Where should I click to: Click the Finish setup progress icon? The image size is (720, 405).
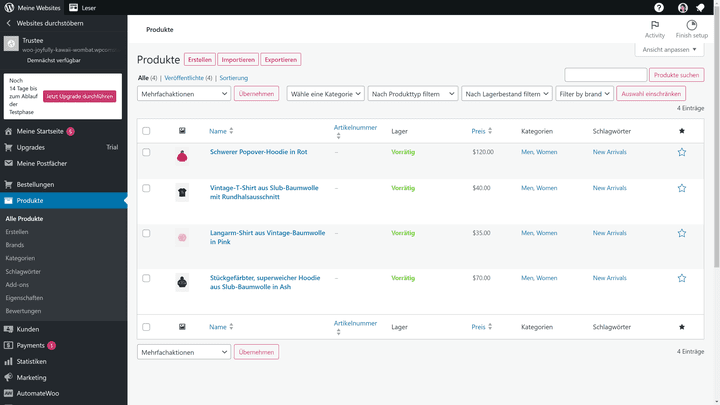pyautogui.click(x=692, y=25)
